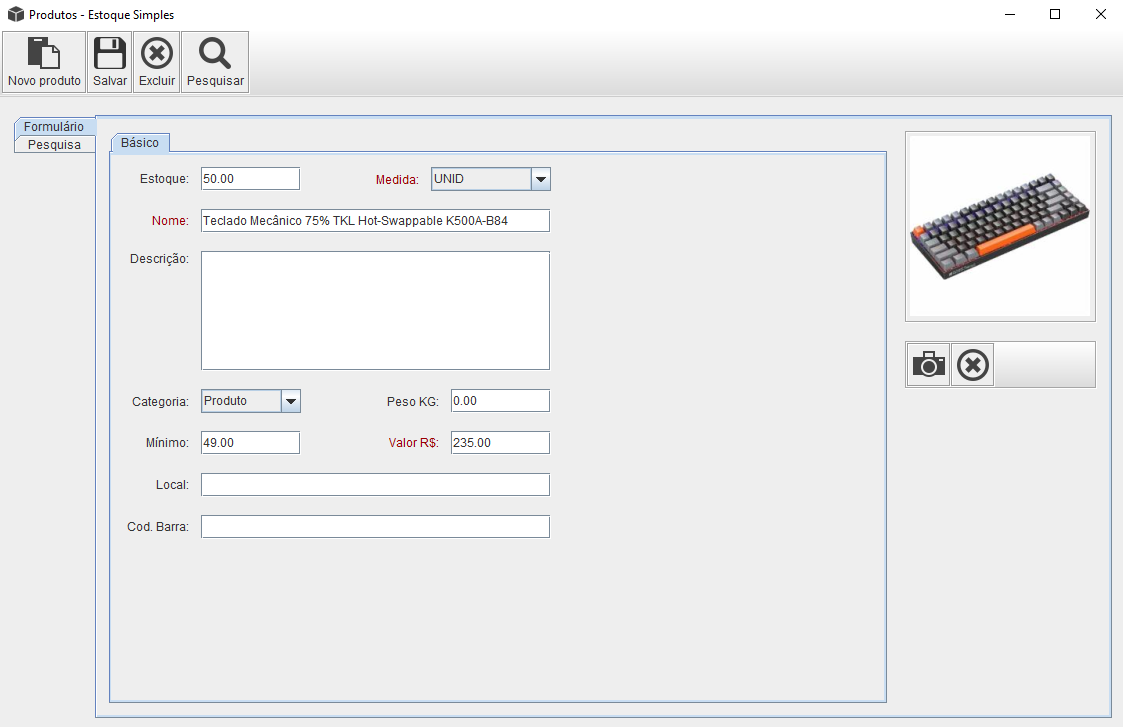The image size is (1123, 727).
Task: Select the UNID combo box value
Action: (x=481, y=179)
